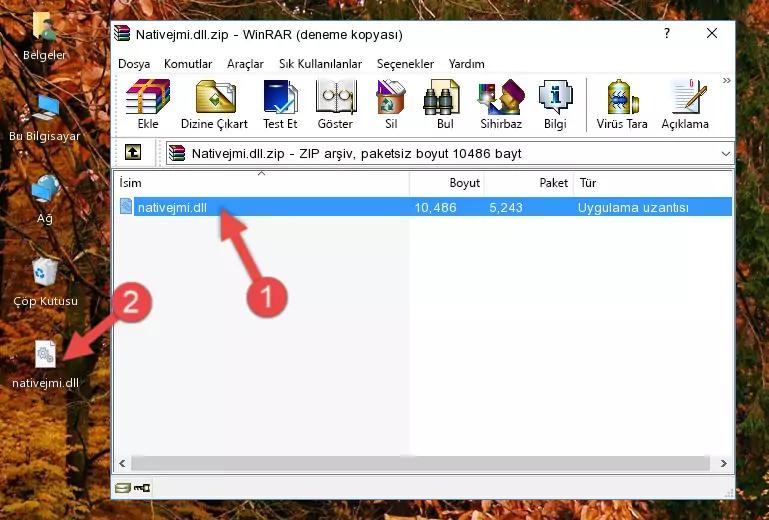Click the key password icon in status bar
This screenshot has height=520, width=769.
pos(142,488)
